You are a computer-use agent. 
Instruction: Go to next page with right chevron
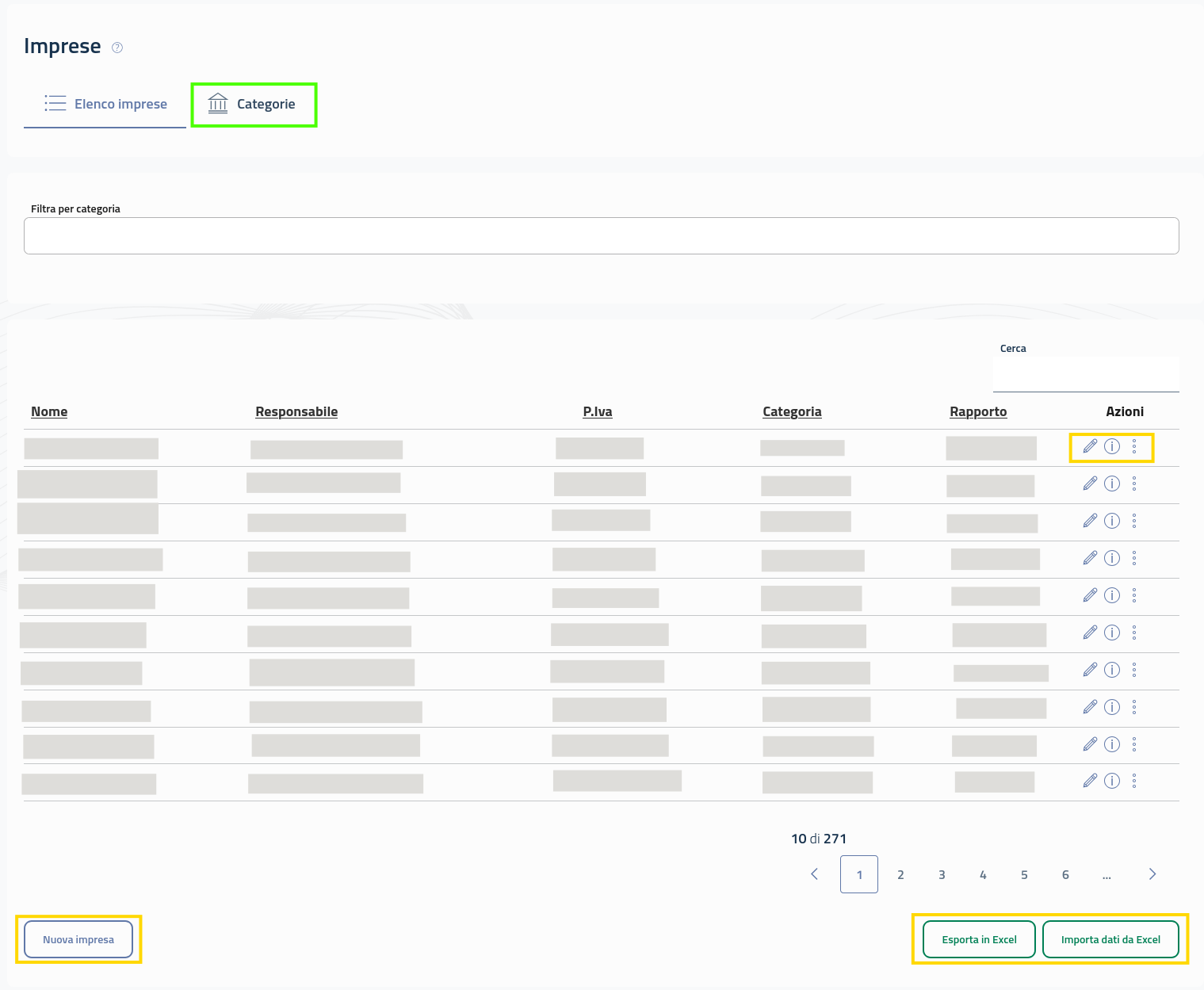click(x=1152, y=874)
